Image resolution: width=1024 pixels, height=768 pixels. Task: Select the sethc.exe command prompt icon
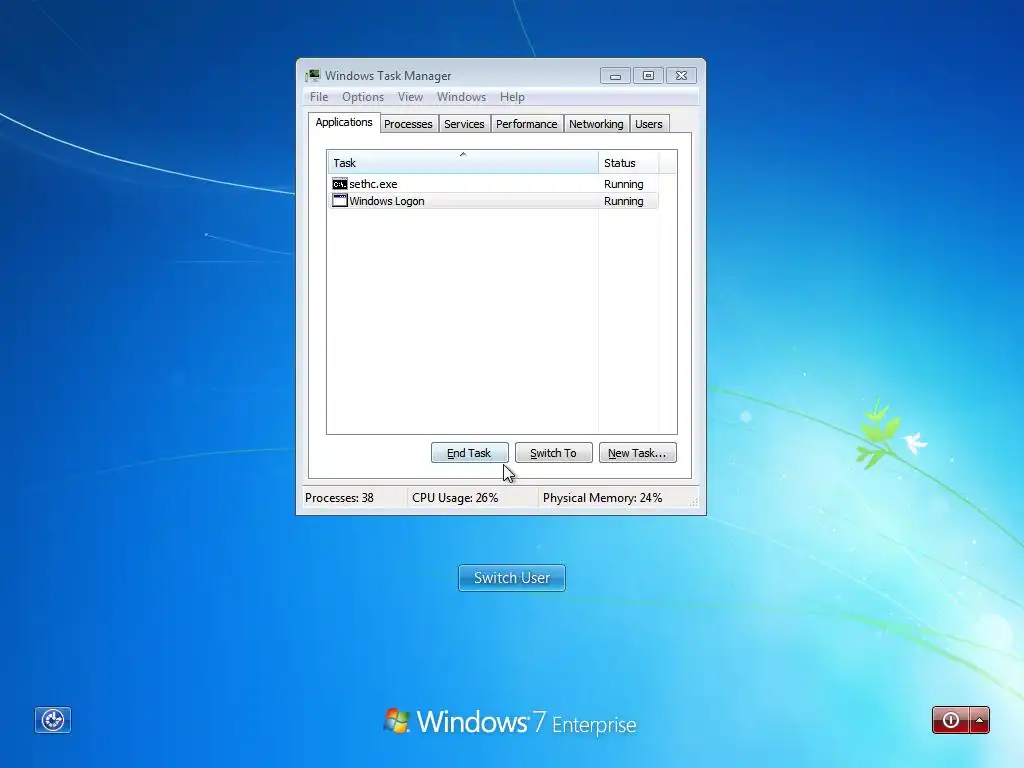point(340,184)
